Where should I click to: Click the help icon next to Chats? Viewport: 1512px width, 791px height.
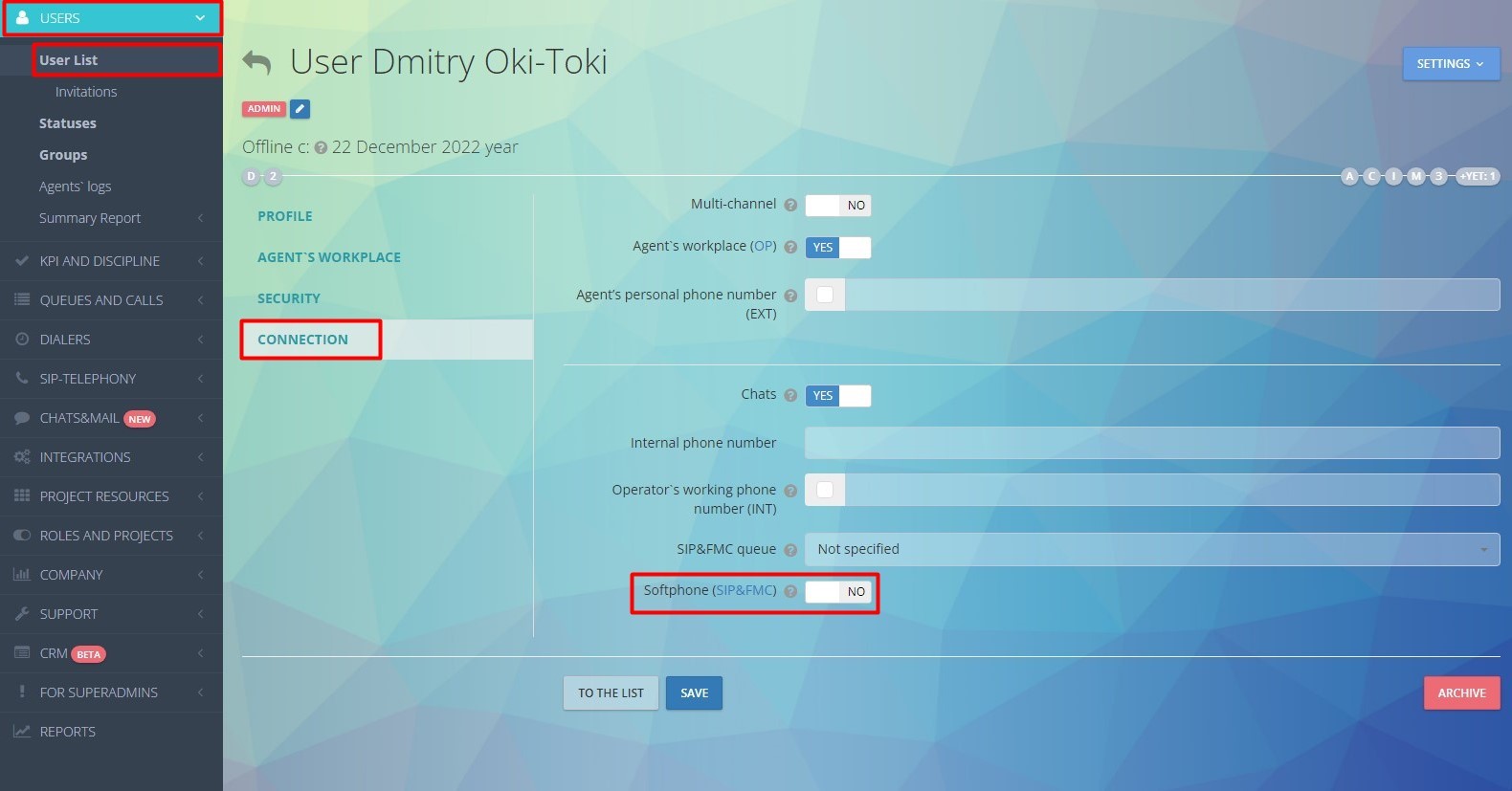[x=790, y=395]
